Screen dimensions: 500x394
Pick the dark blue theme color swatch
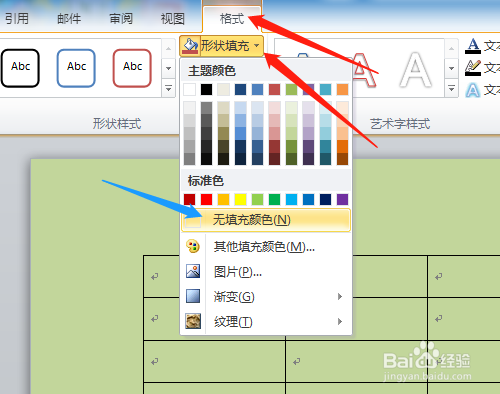tap(240, 89)
